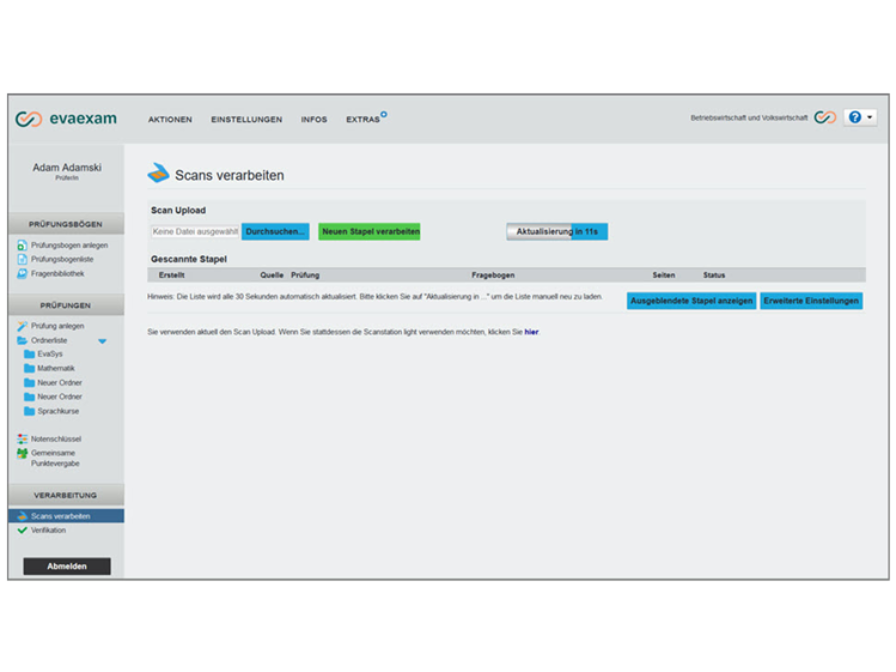Click the Prüfungsbogenliste document icon

(22, 259)
